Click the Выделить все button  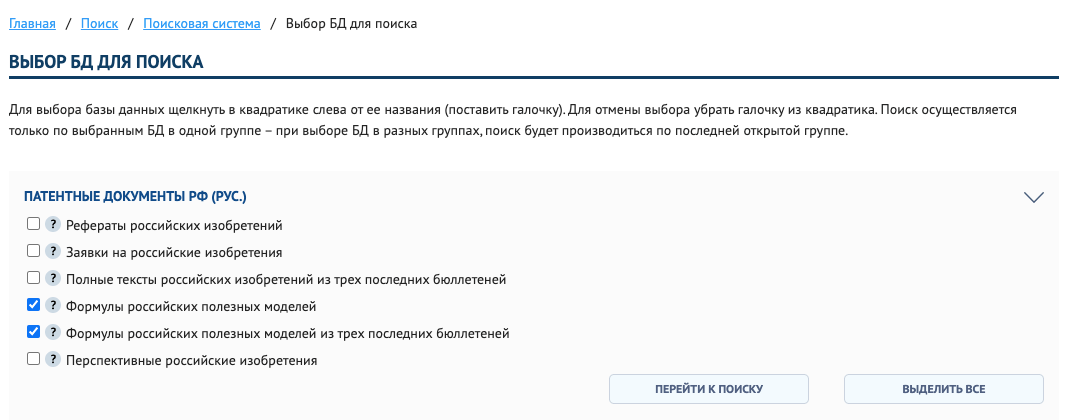pos(943,389)
